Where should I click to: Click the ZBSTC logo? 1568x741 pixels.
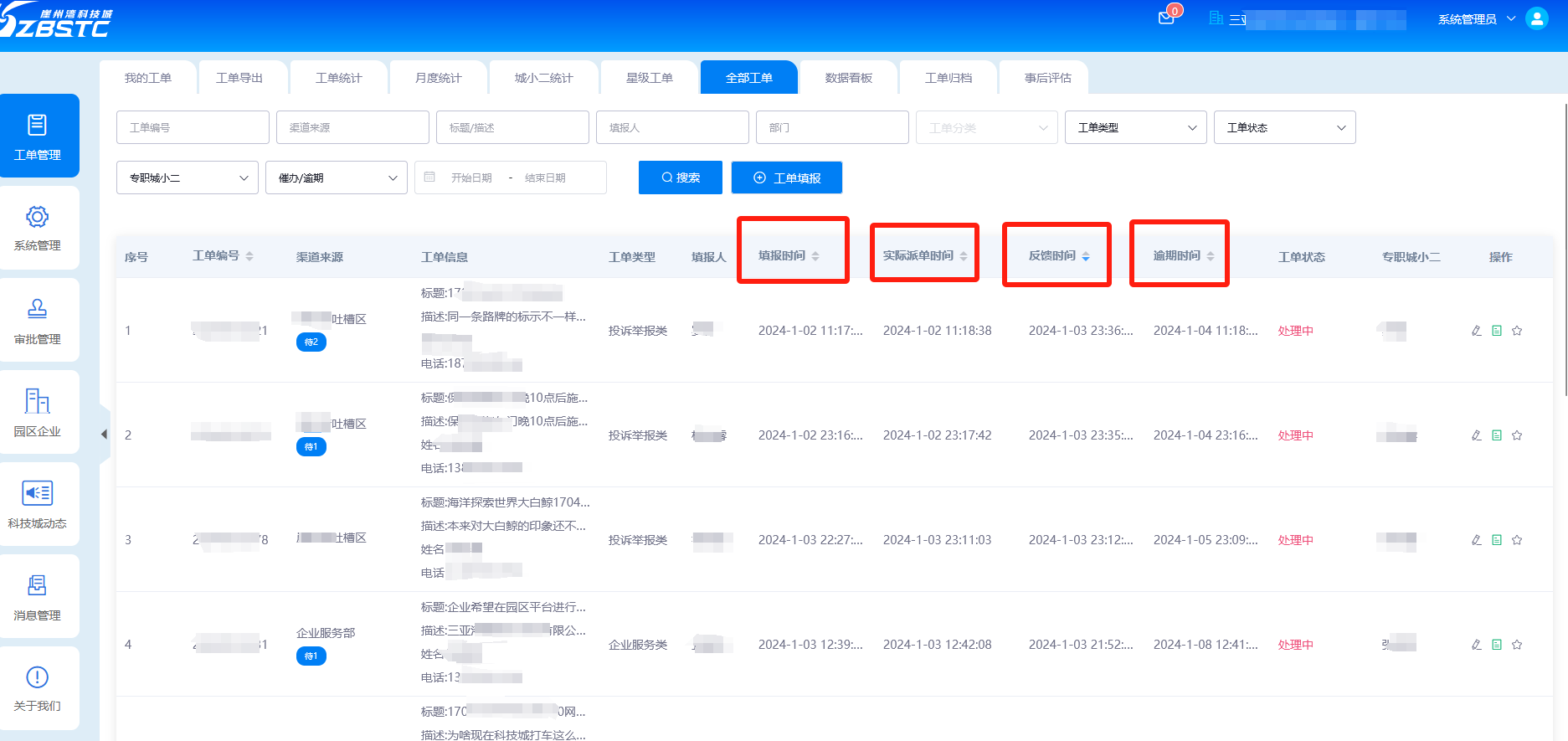(x=55, y=23)
